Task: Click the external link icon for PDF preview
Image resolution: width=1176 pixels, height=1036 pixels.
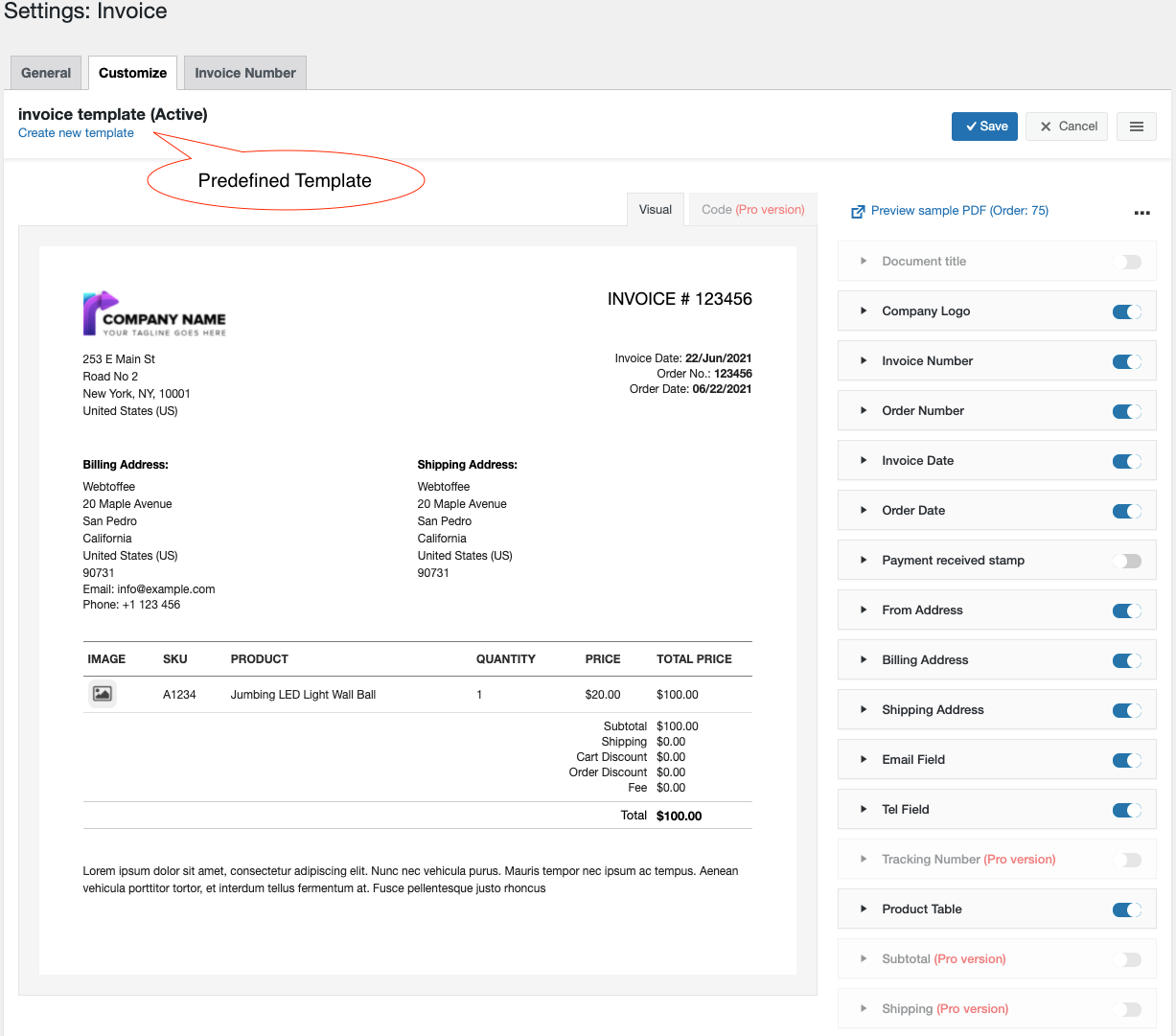Action: (x=858, y=212)
